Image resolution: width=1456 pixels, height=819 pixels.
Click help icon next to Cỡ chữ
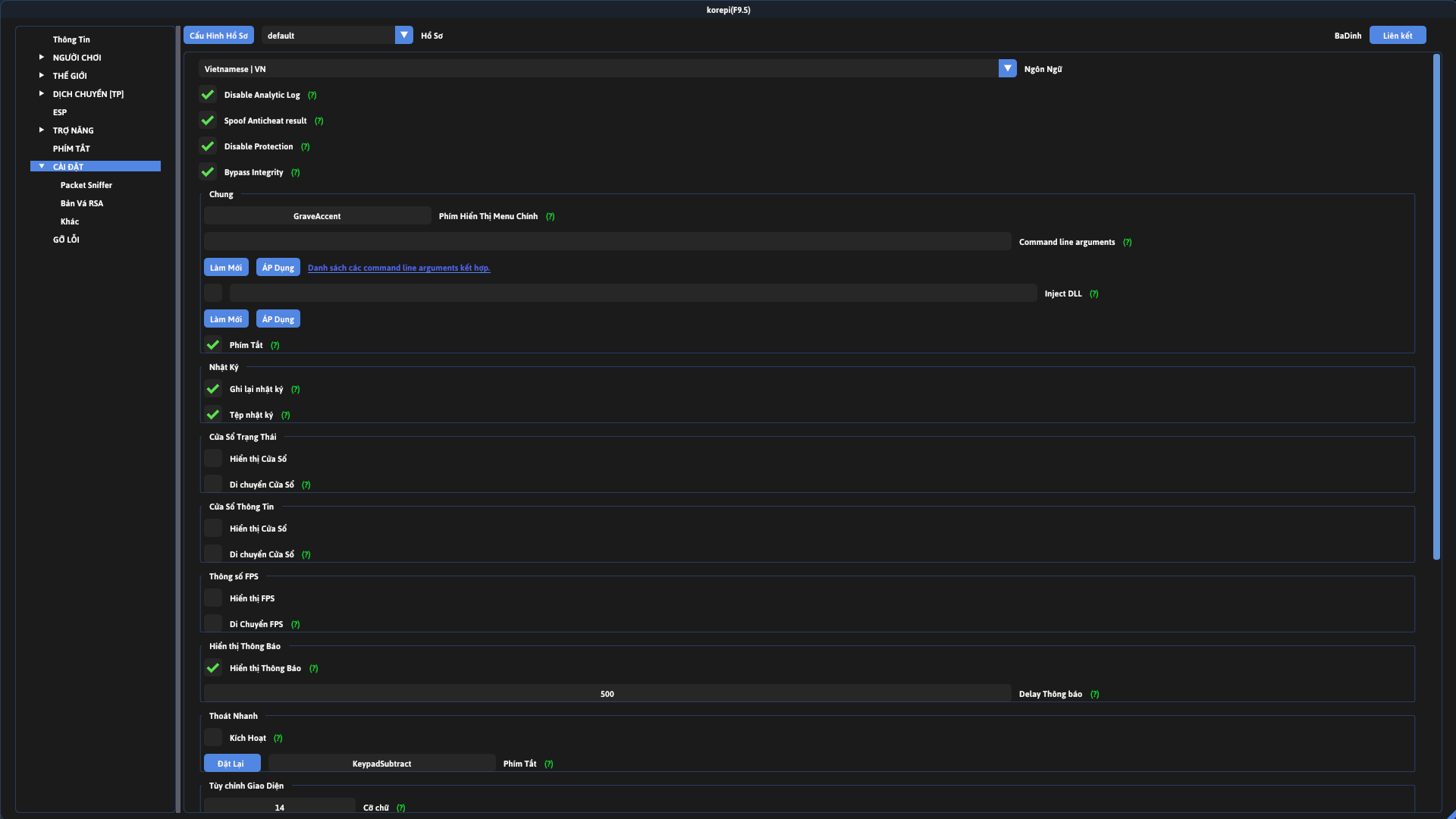click(x=401, y=808)
